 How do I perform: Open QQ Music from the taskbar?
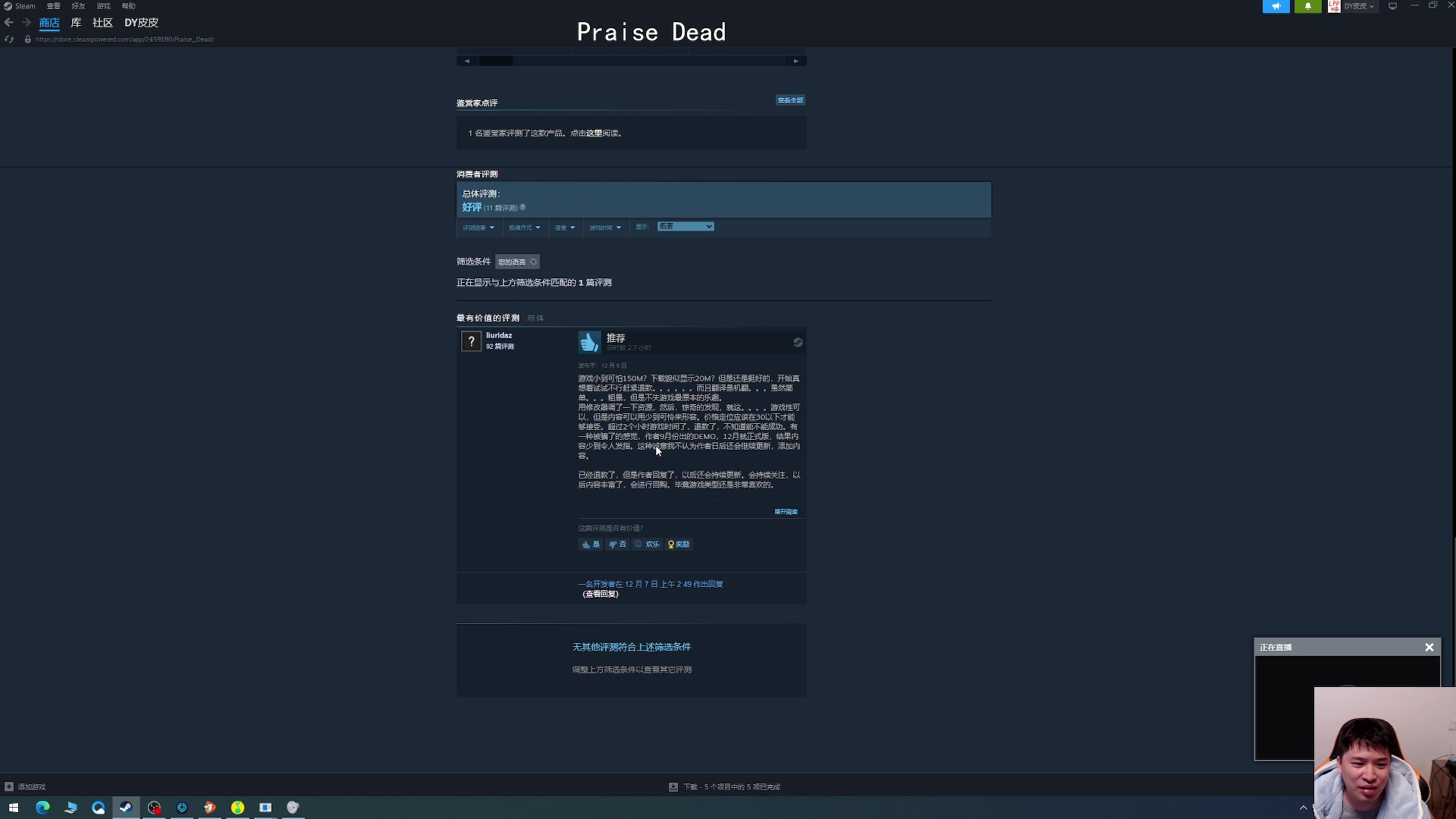coord(237,808)
